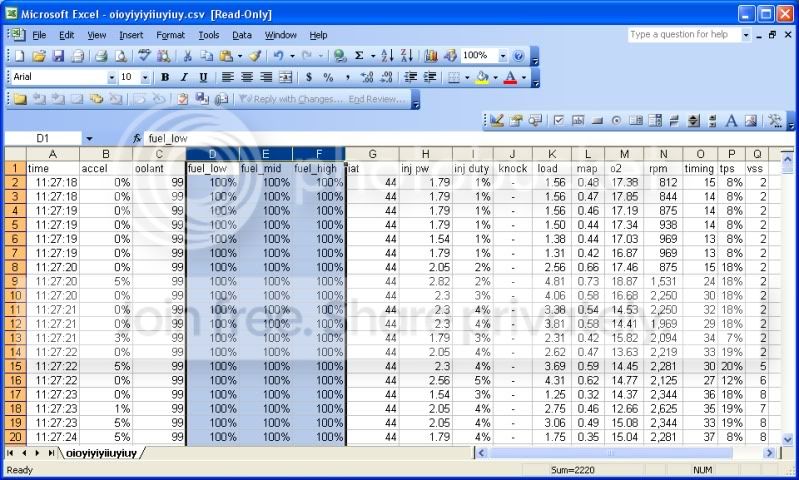Undo the last action
Screen dimensions: 799x480
tap(278, 56)
